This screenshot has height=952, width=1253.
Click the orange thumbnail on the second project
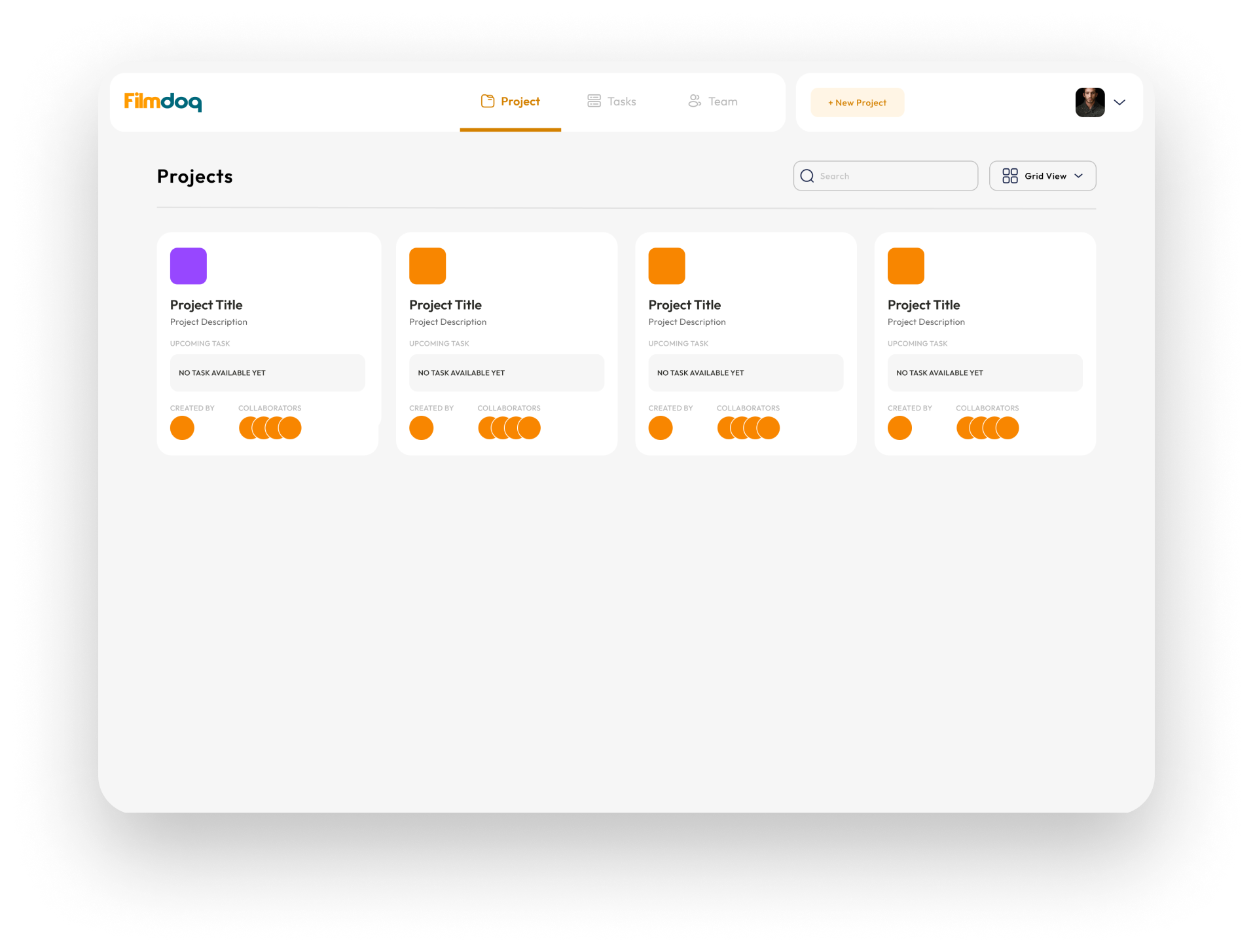(x=427, y=266)
